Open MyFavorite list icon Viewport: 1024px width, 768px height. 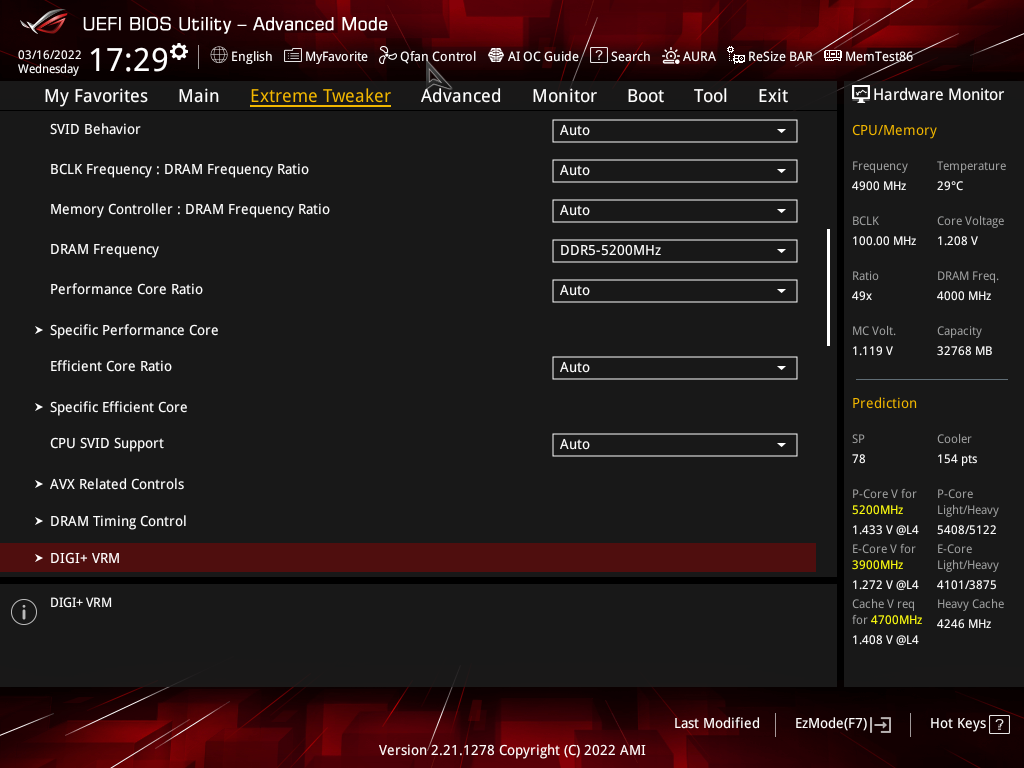293,56
